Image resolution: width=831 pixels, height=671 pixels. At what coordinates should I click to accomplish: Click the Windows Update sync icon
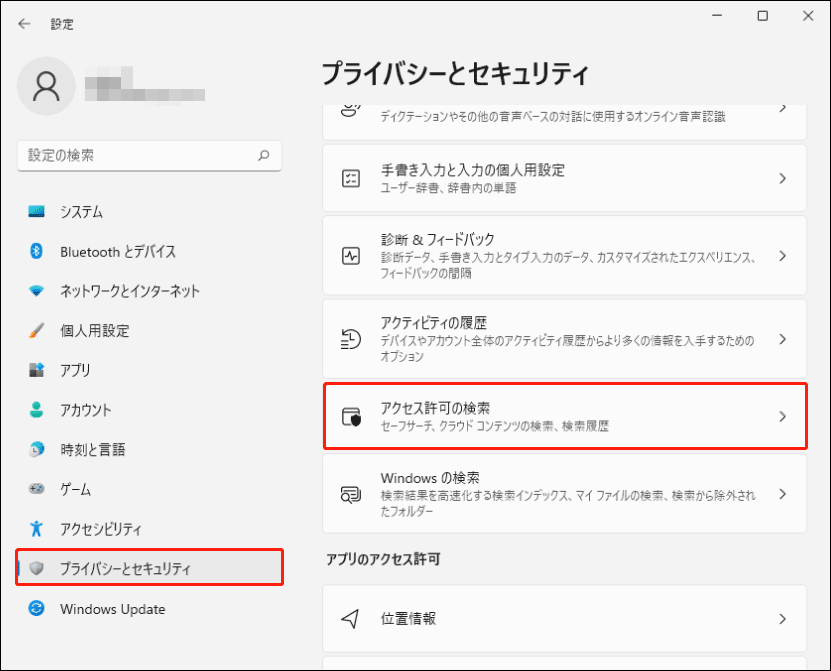pos(36,608)
